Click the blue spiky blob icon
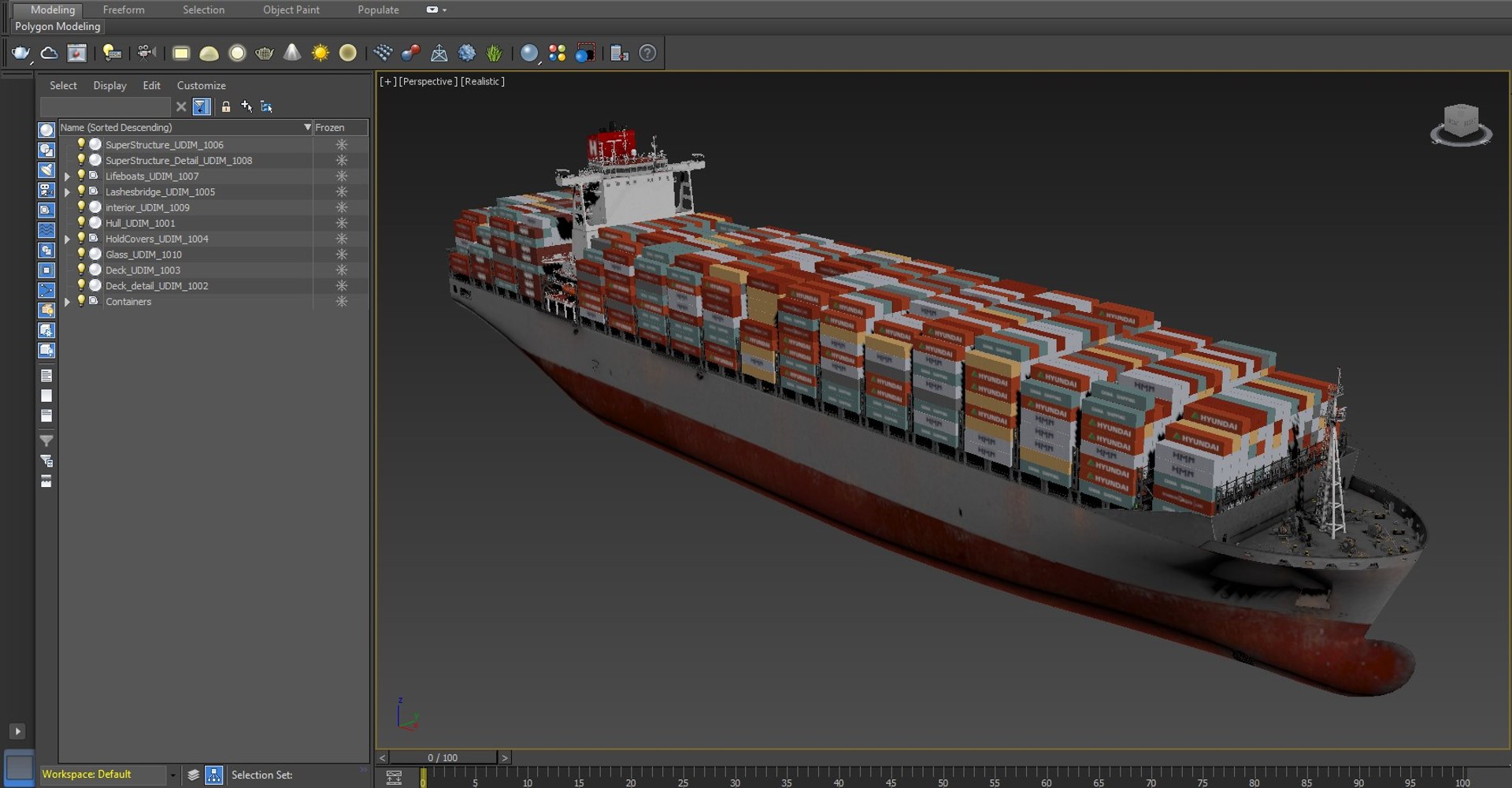This screenshot has height=788, width=1512. [467, 53]
